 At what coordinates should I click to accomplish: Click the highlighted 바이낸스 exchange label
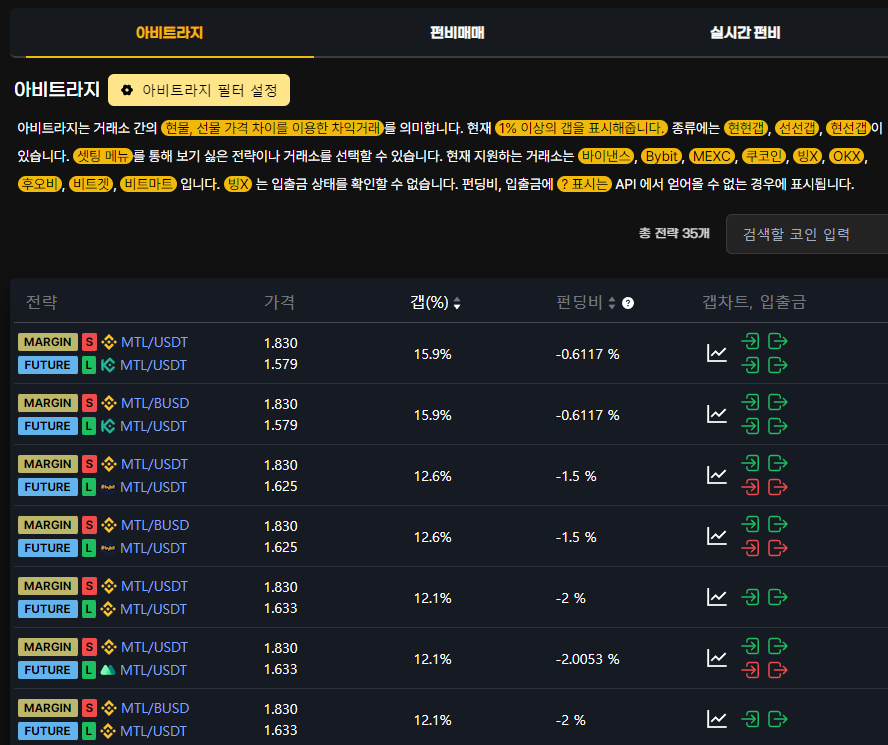coord(606,156)
